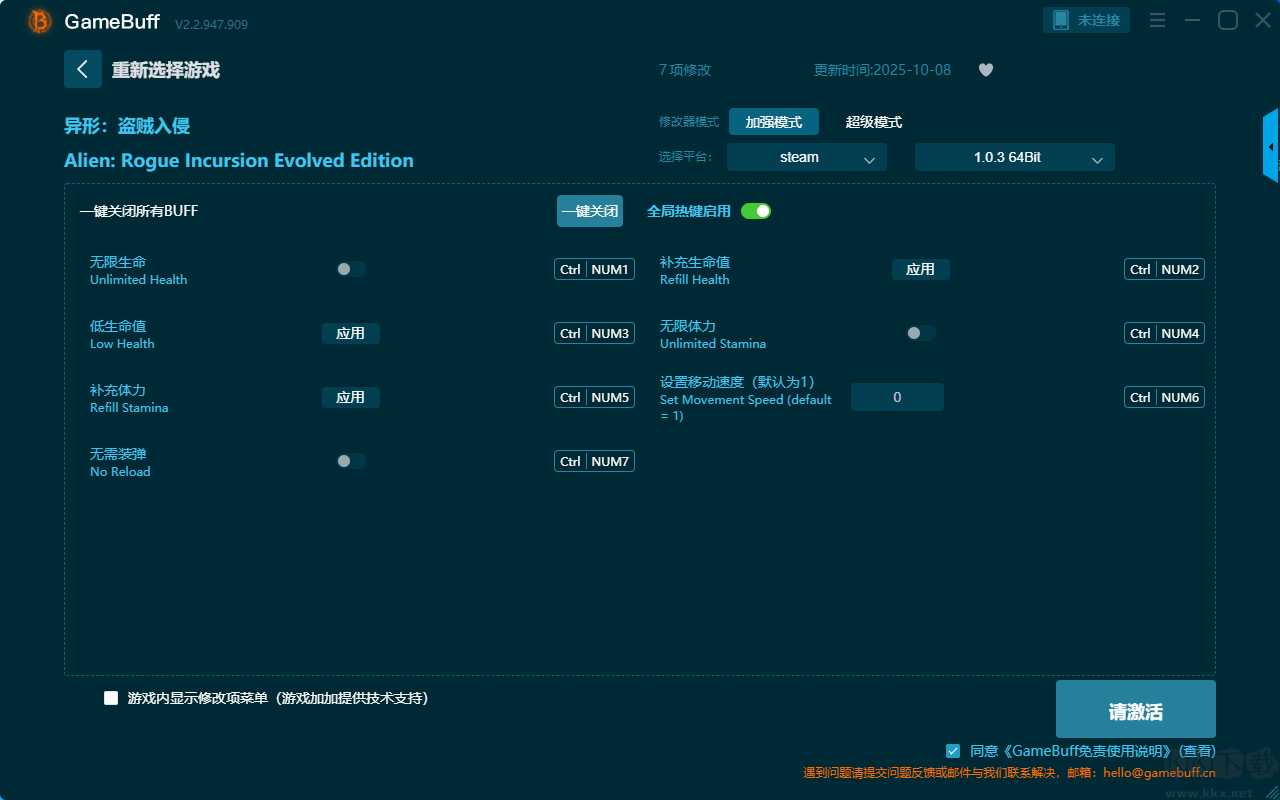Expand the right-side blue panel arrow
Image resolution: width=1280 pixels, height=800 pixels.
(1270, 146)
